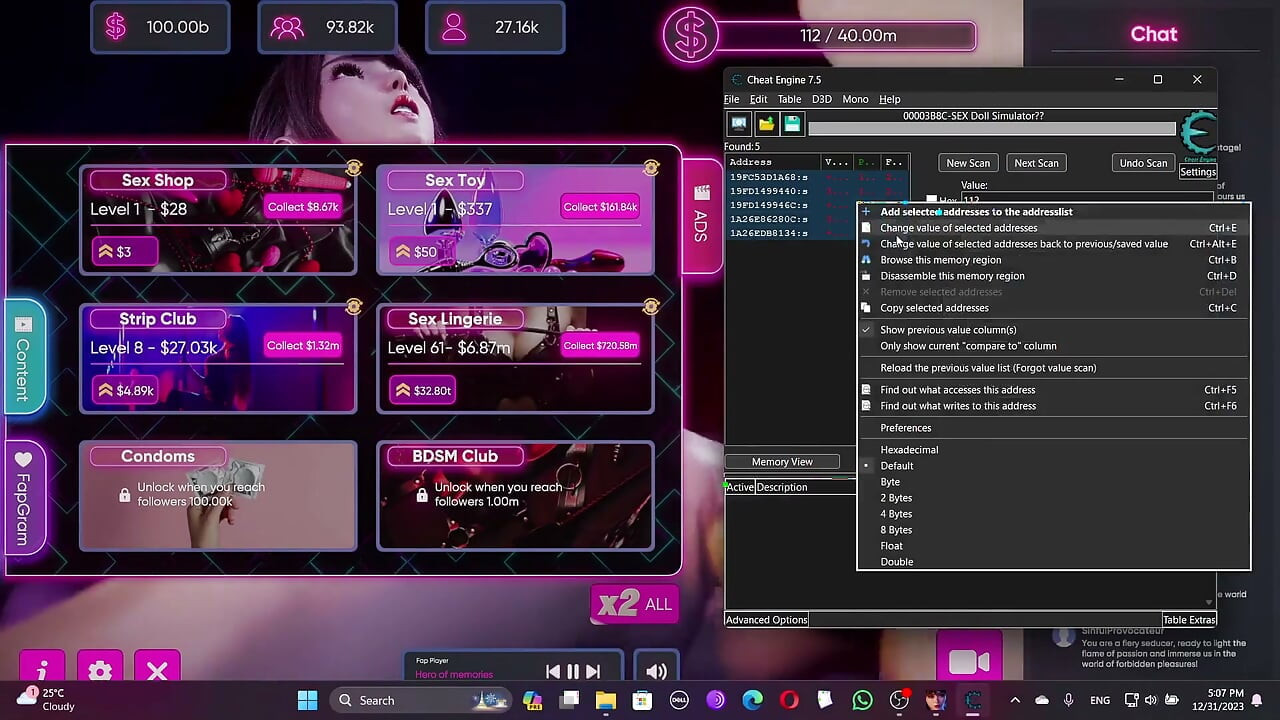This screenshot has height=720, width=1280.
Task: Click the Undo Scan button
Action: click(x=1143, y=163)
